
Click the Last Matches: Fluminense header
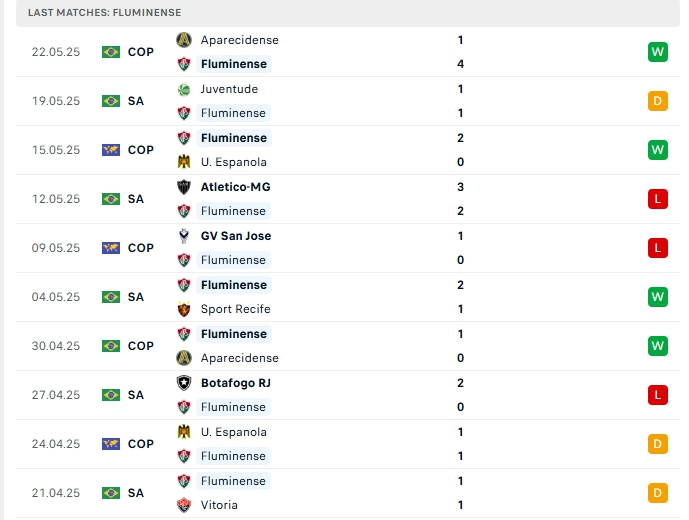(105, 12)
